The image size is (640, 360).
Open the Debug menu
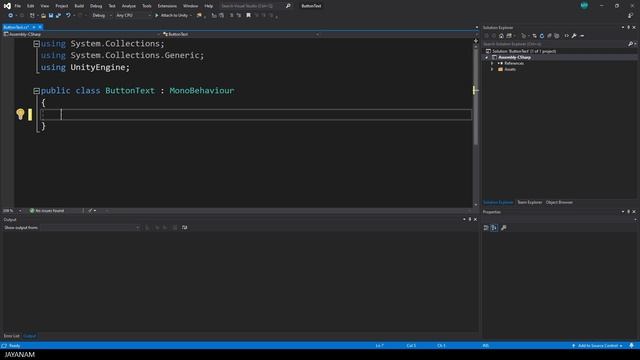point(96,6)
